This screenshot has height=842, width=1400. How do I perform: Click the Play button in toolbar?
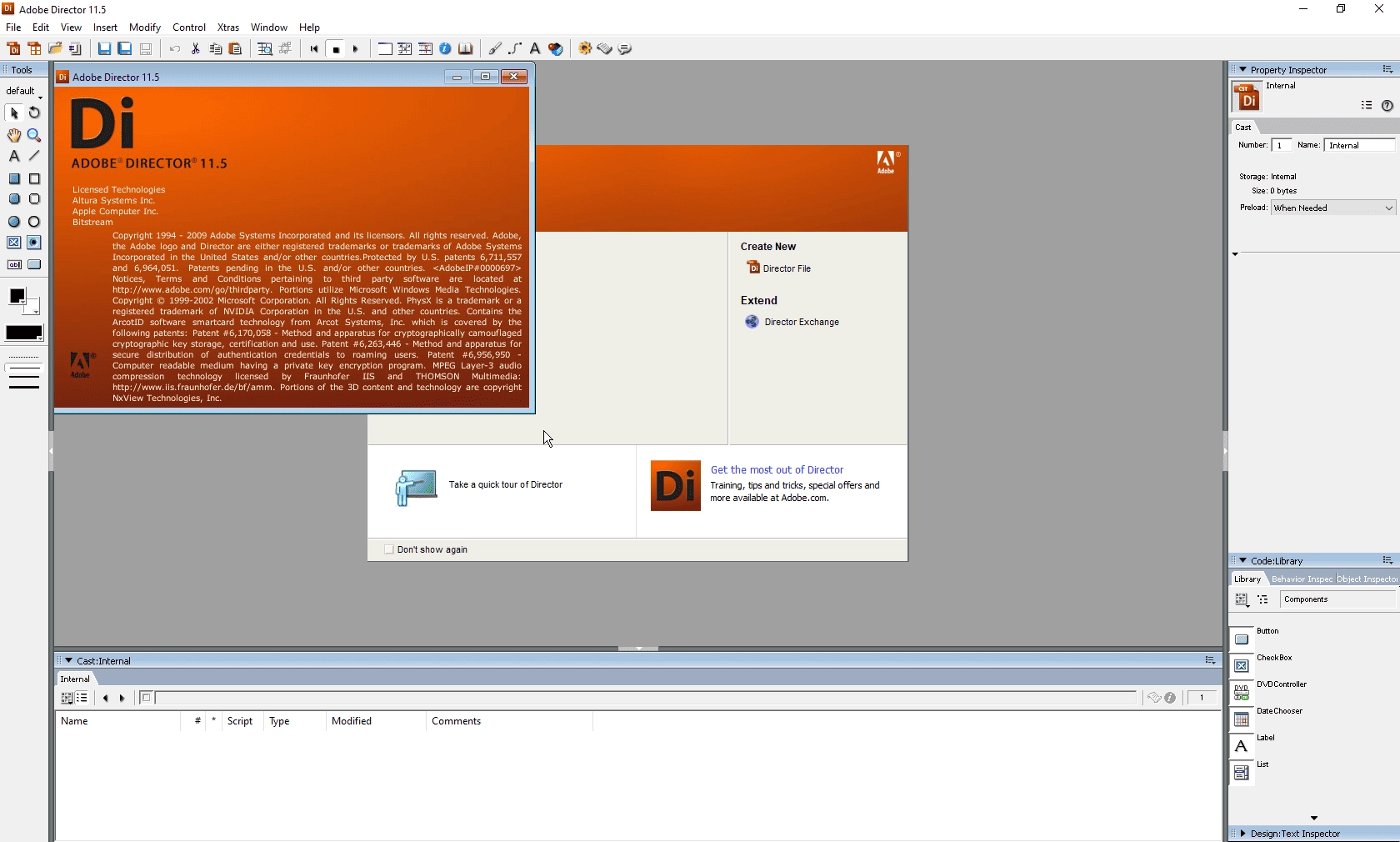pos(357,49)
